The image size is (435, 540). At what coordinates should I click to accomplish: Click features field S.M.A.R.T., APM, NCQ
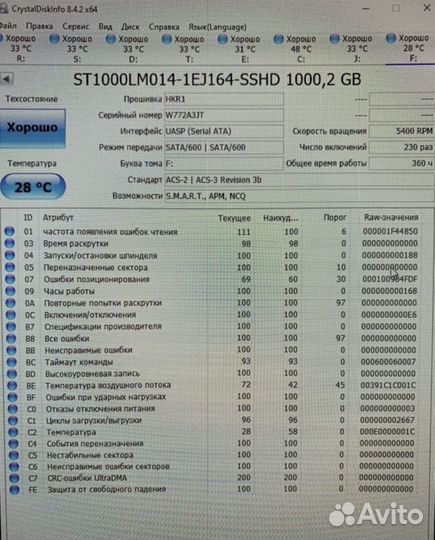(x=299, y=196)
